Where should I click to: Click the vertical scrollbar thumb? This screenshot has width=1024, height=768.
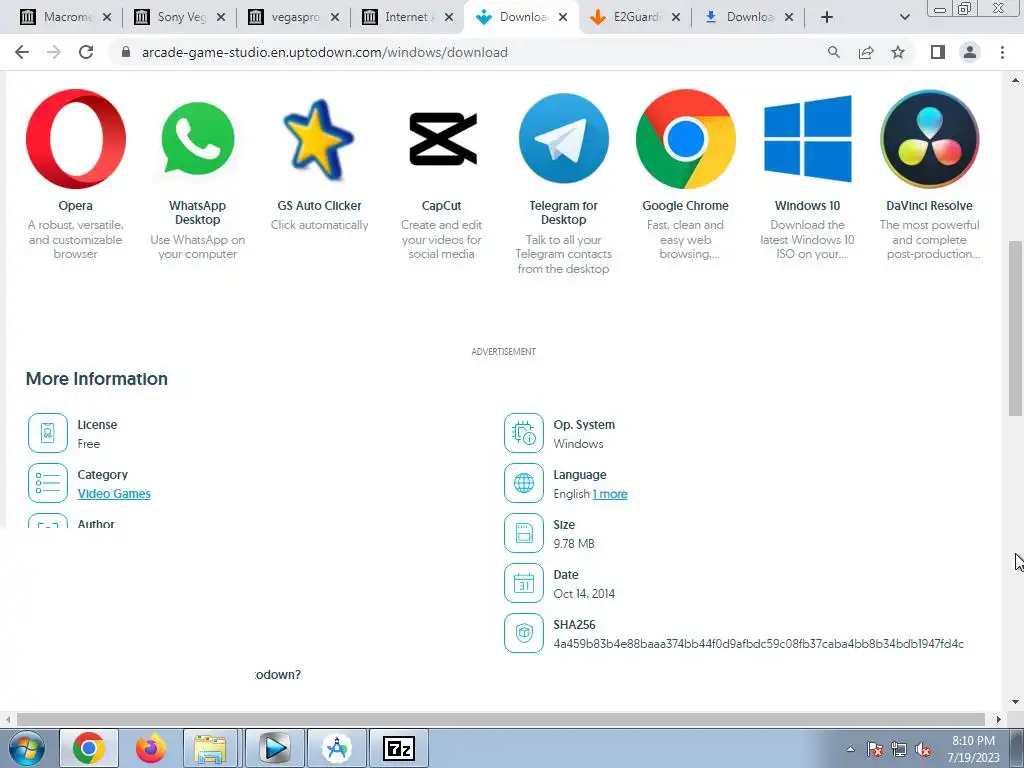[x=1015, y=328]
